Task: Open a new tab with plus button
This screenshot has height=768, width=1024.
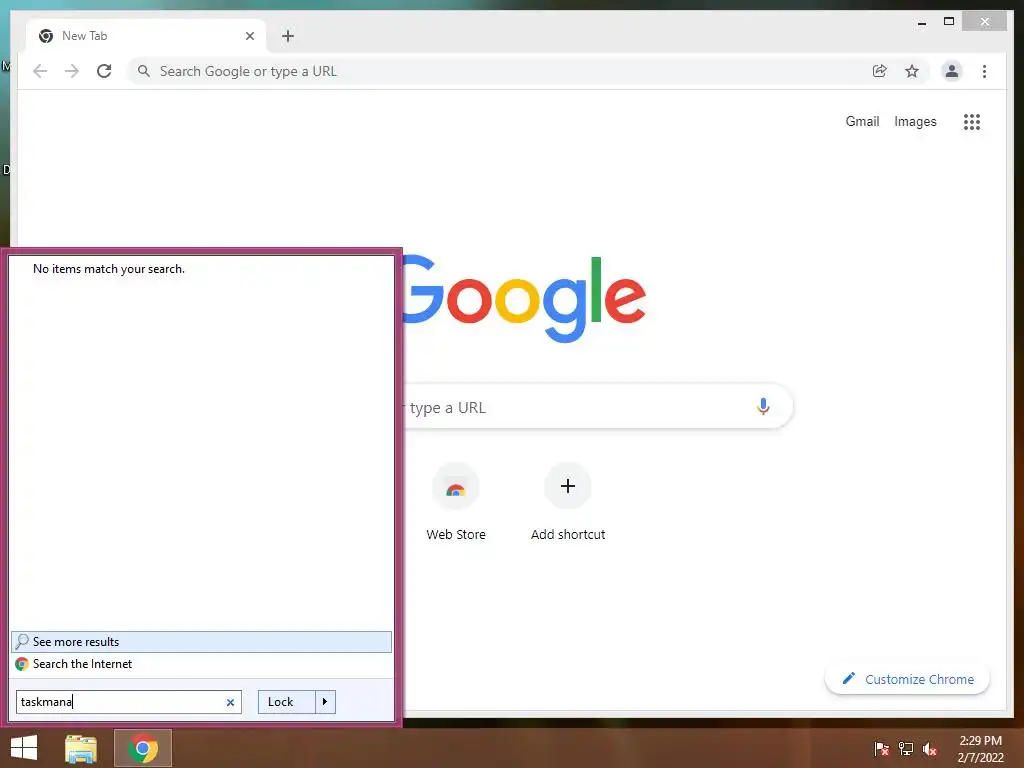Action: coord(288,36)
